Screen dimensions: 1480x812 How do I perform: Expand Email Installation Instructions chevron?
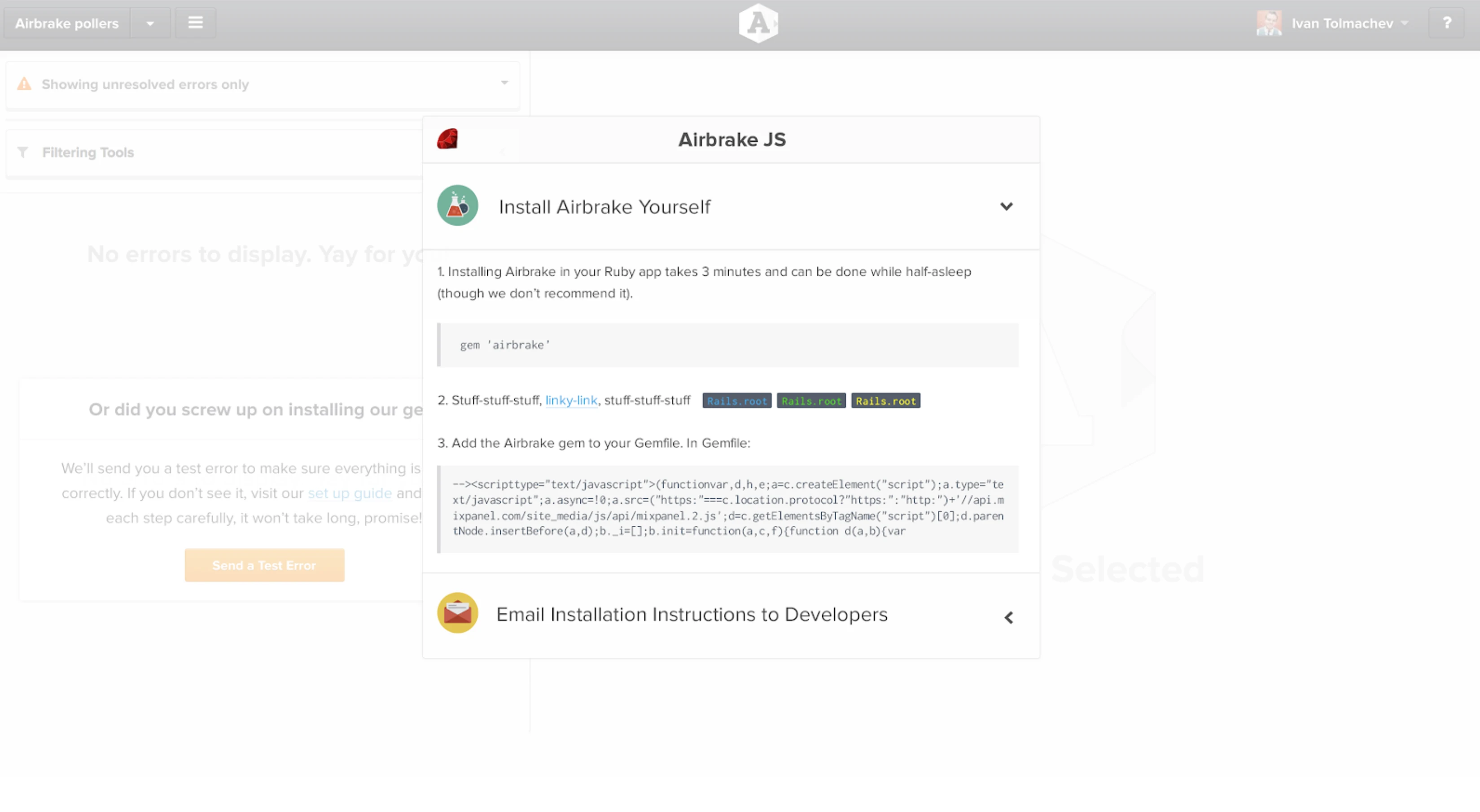[1008, 617]
